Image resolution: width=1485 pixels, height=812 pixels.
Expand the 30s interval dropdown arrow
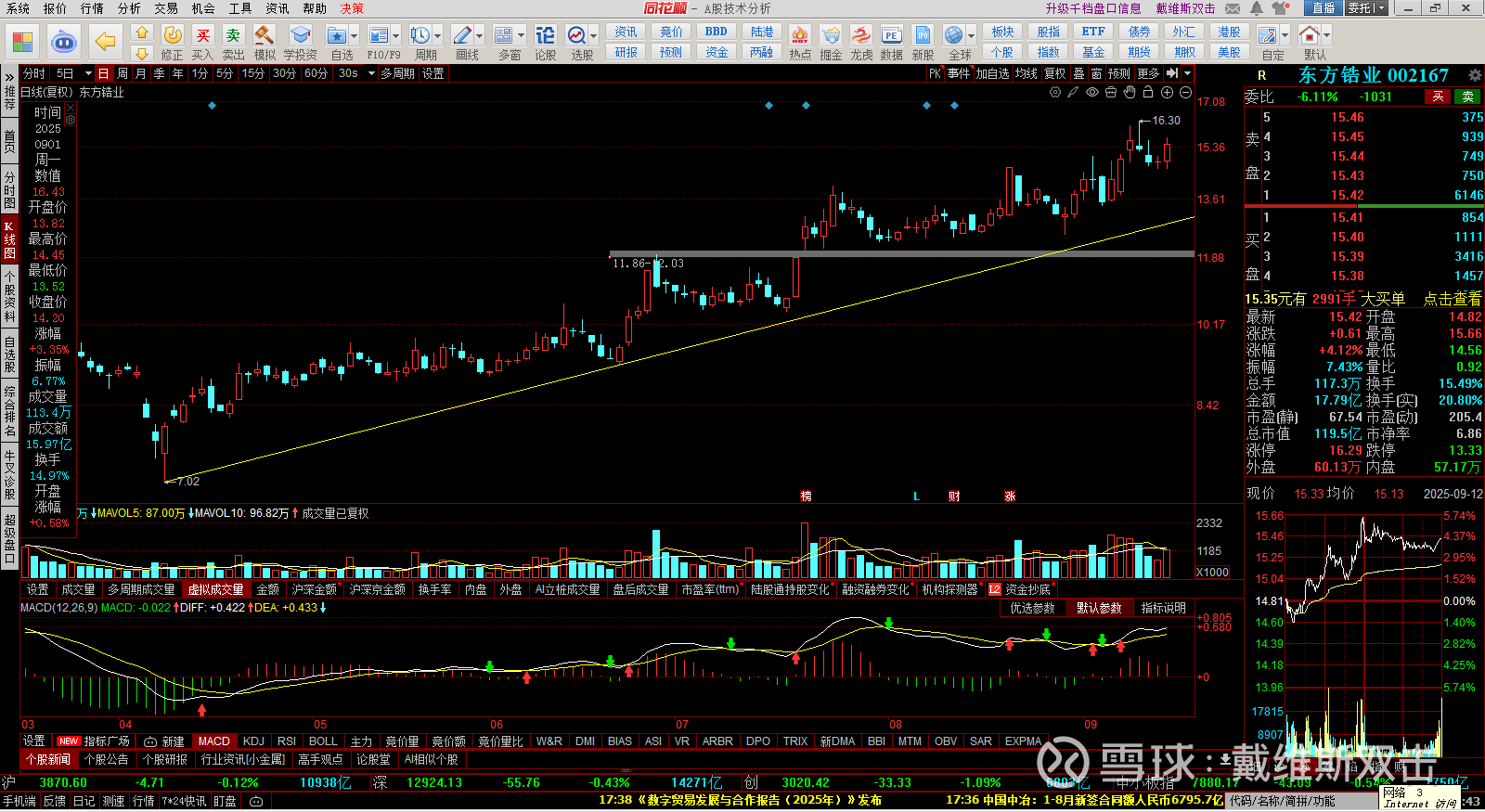[371, 73]
